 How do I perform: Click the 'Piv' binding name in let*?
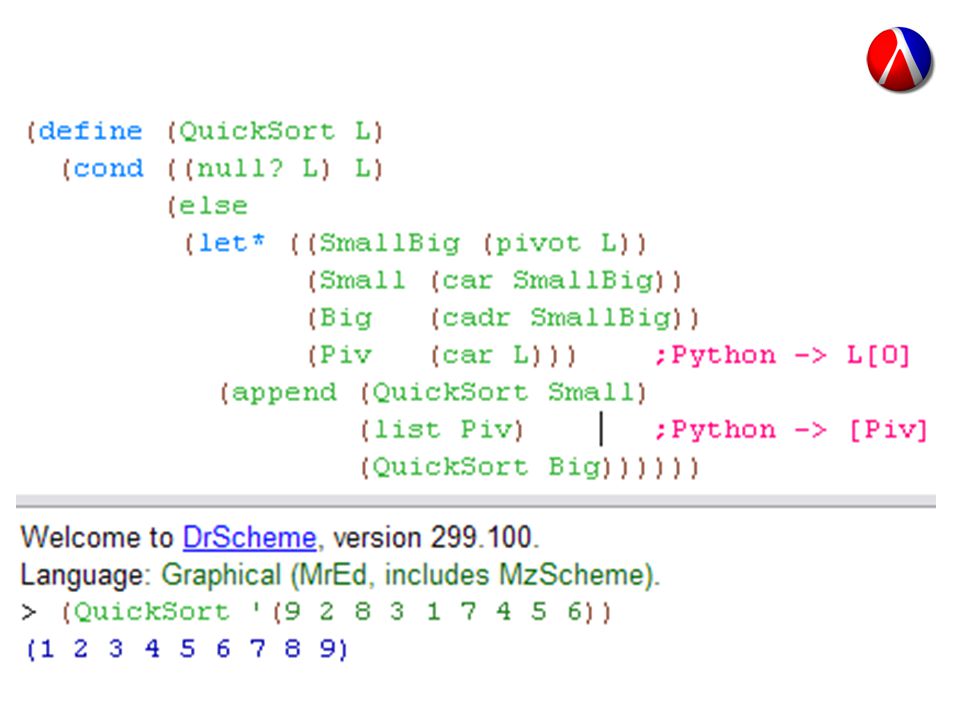(x=345, y=355)
